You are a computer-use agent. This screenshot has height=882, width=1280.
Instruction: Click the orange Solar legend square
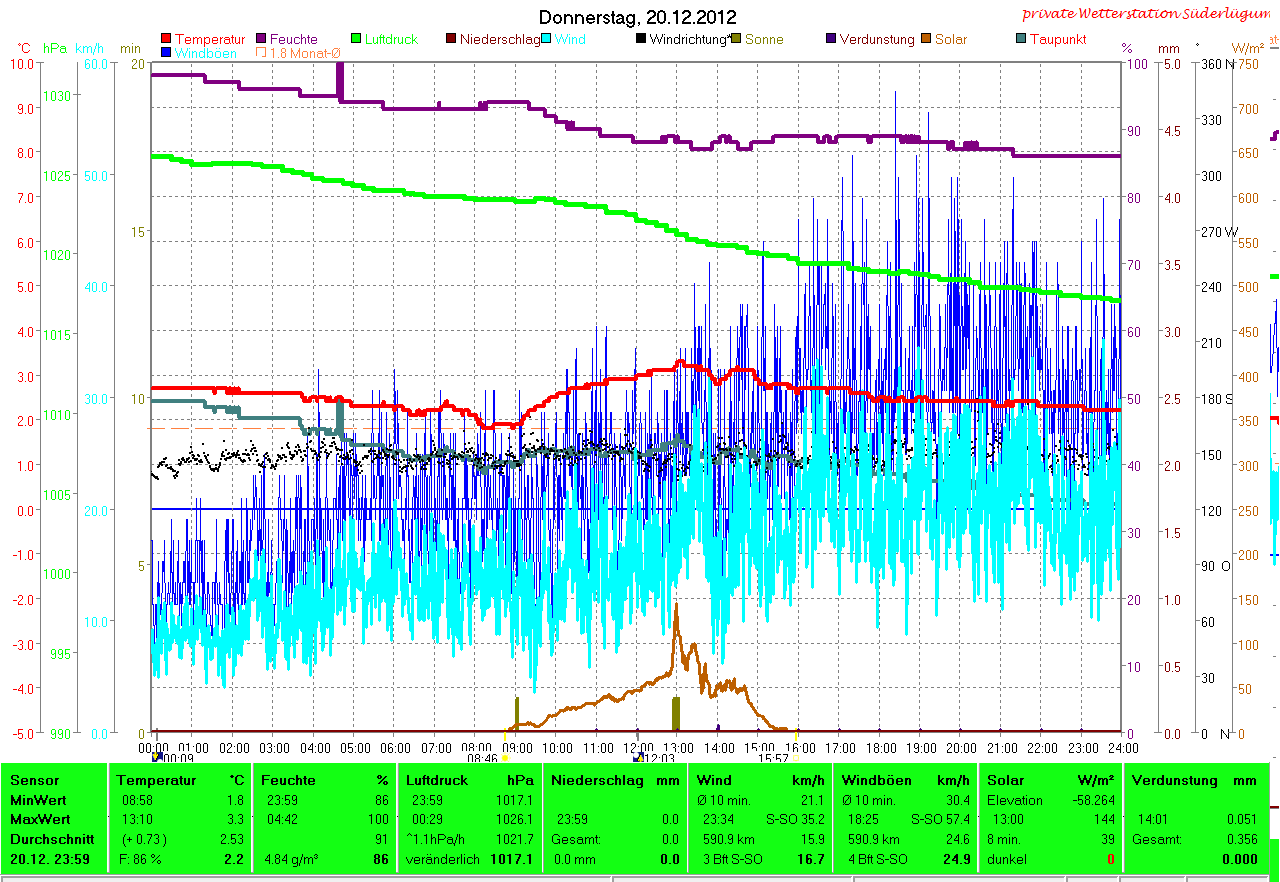point(926,40)
